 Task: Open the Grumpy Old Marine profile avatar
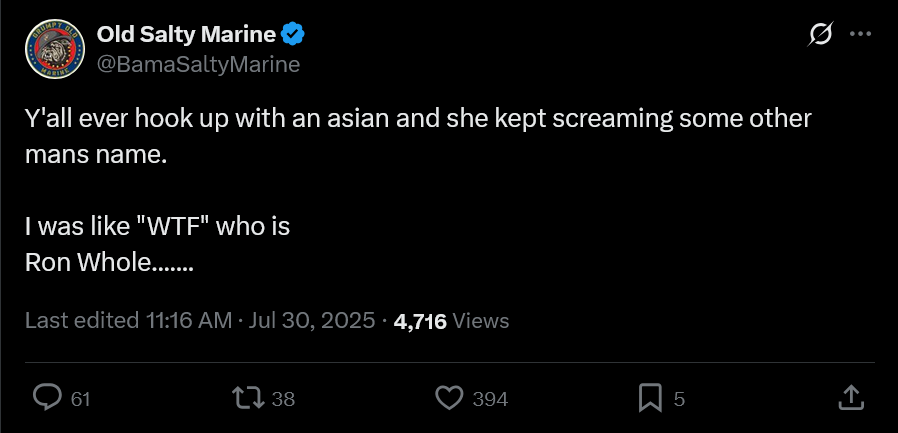click(55, 49)
